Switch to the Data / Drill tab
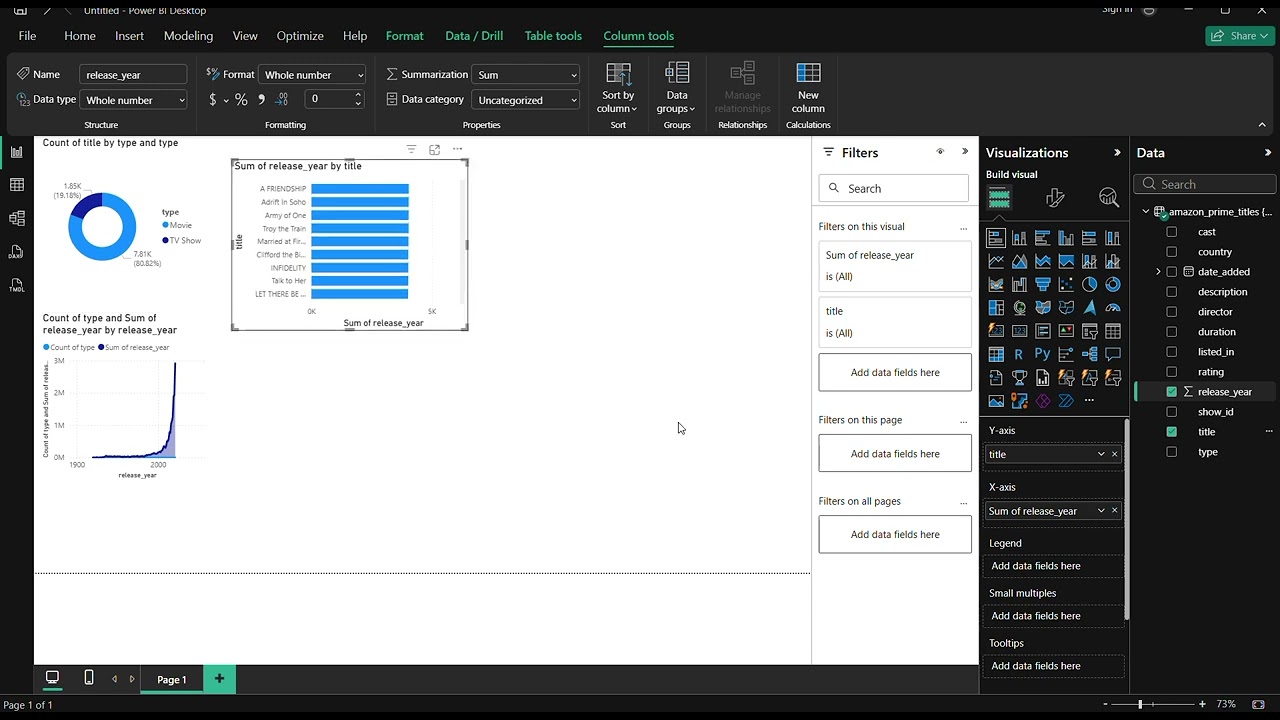This screenshot has height=720, width=1280. [474, 36]
